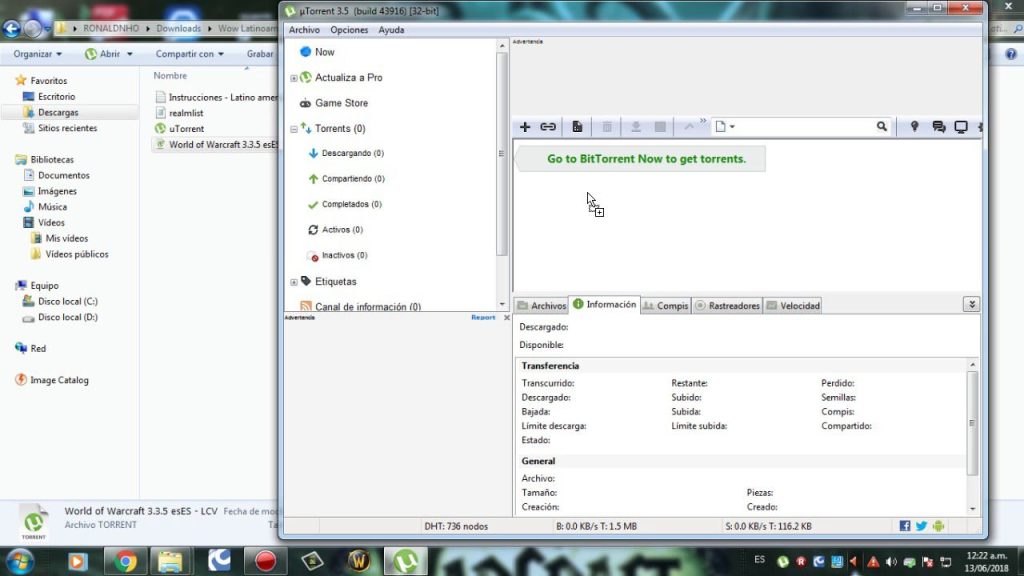The height and width of the screenshot is (576, 1024).
Task: Remove torrent using the trash icon
Action: click(606, 127)
